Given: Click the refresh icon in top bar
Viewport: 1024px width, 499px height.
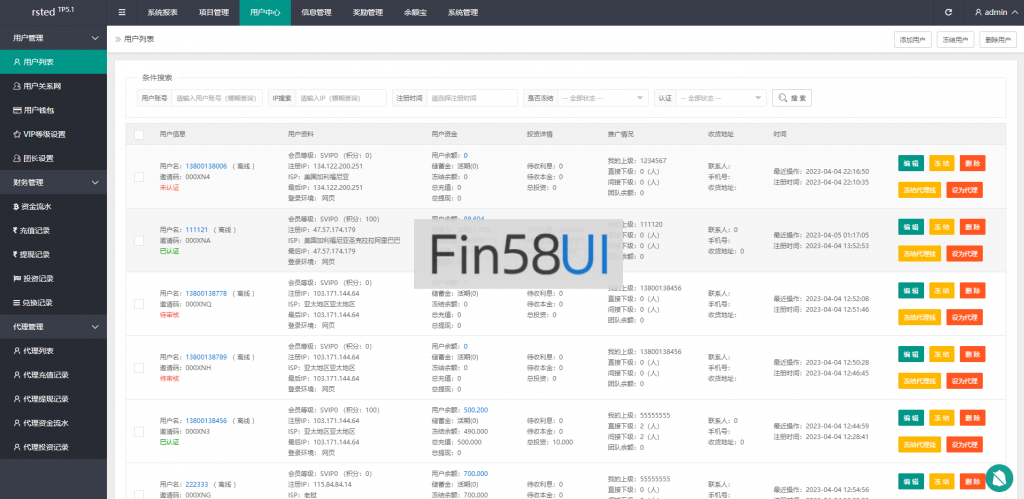Looking at the screenshot, I should [948, 13].
